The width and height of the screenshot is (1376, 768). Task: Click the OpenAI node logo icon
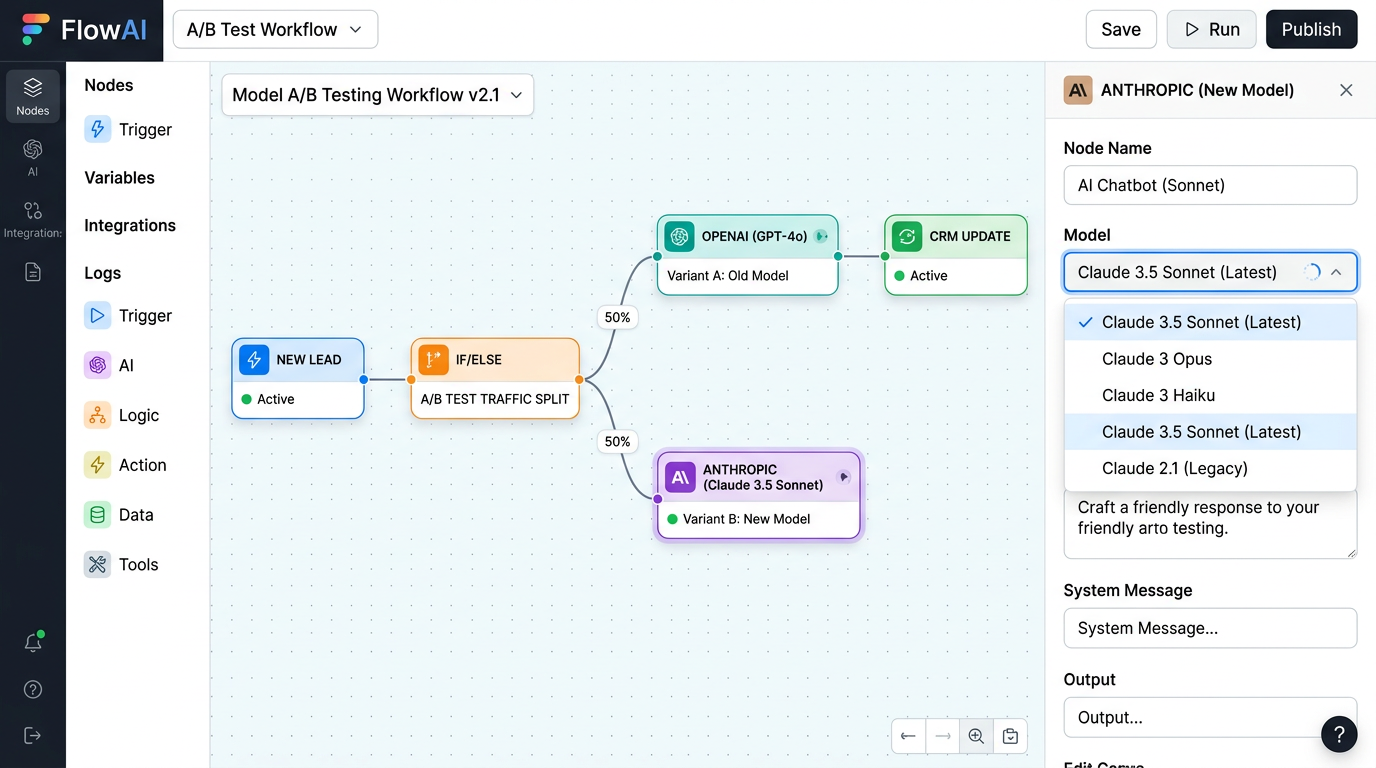(x=680, y=236)
